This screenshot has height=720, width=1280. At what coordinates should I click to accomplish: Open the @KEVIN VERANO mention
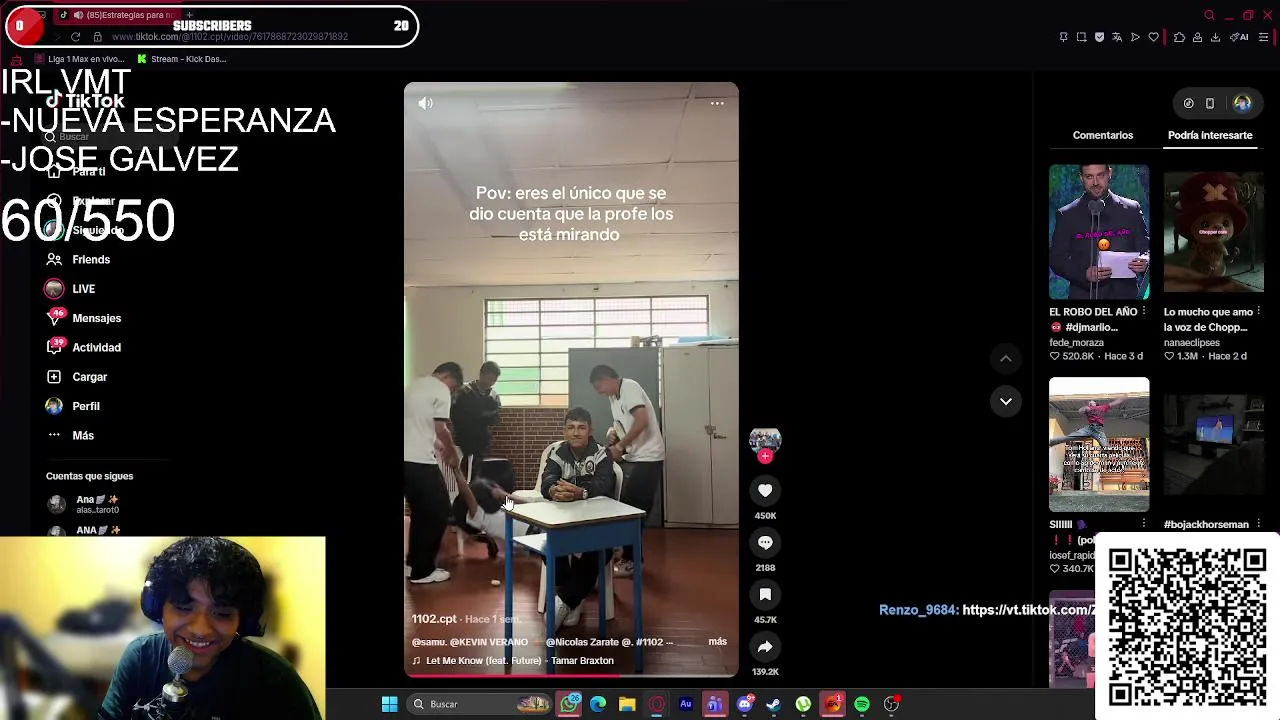click(488, 642)
